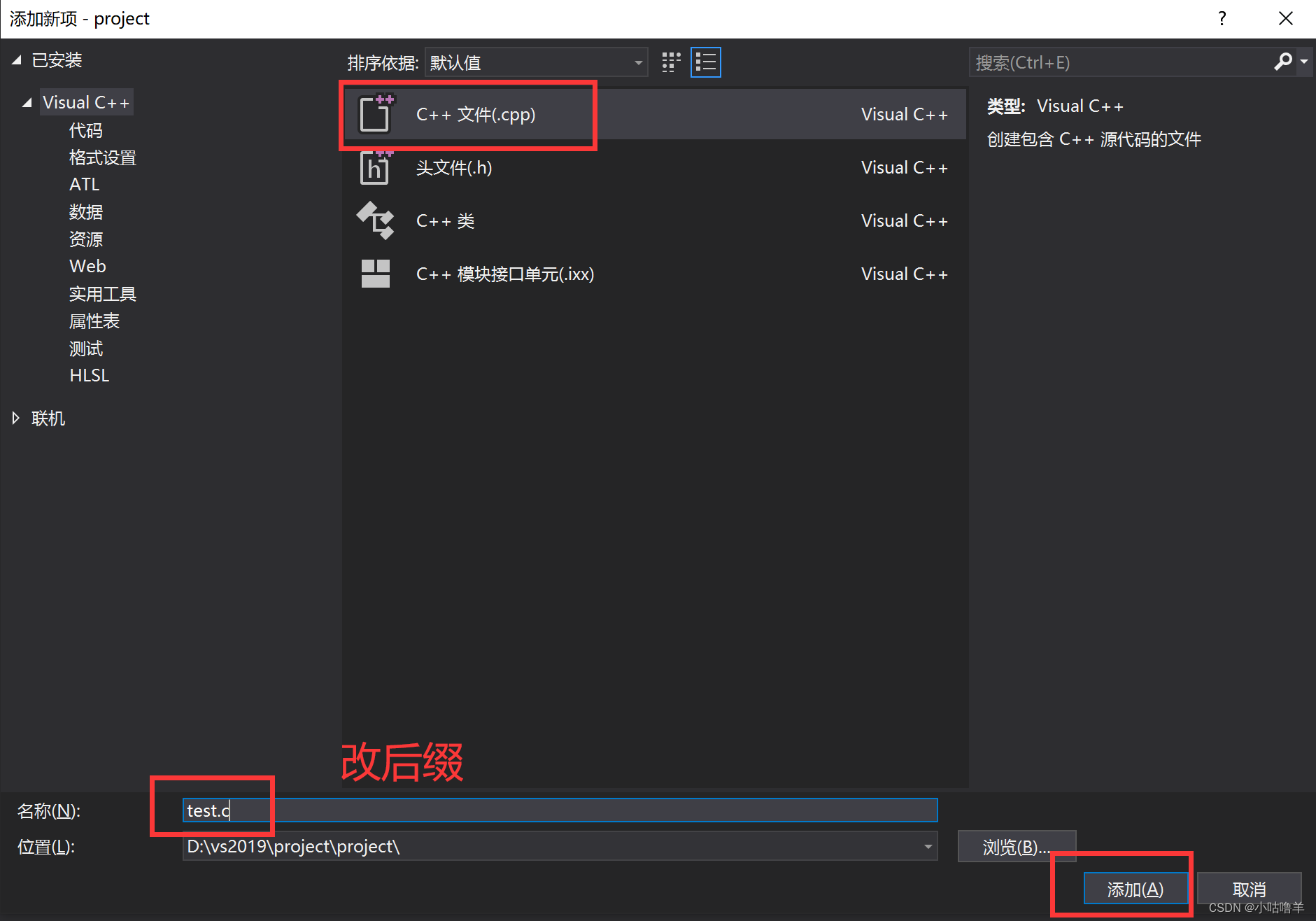Open the dialog help via question mark
The width and height of the screenshot is (1316, 921).
(1222, 18)
